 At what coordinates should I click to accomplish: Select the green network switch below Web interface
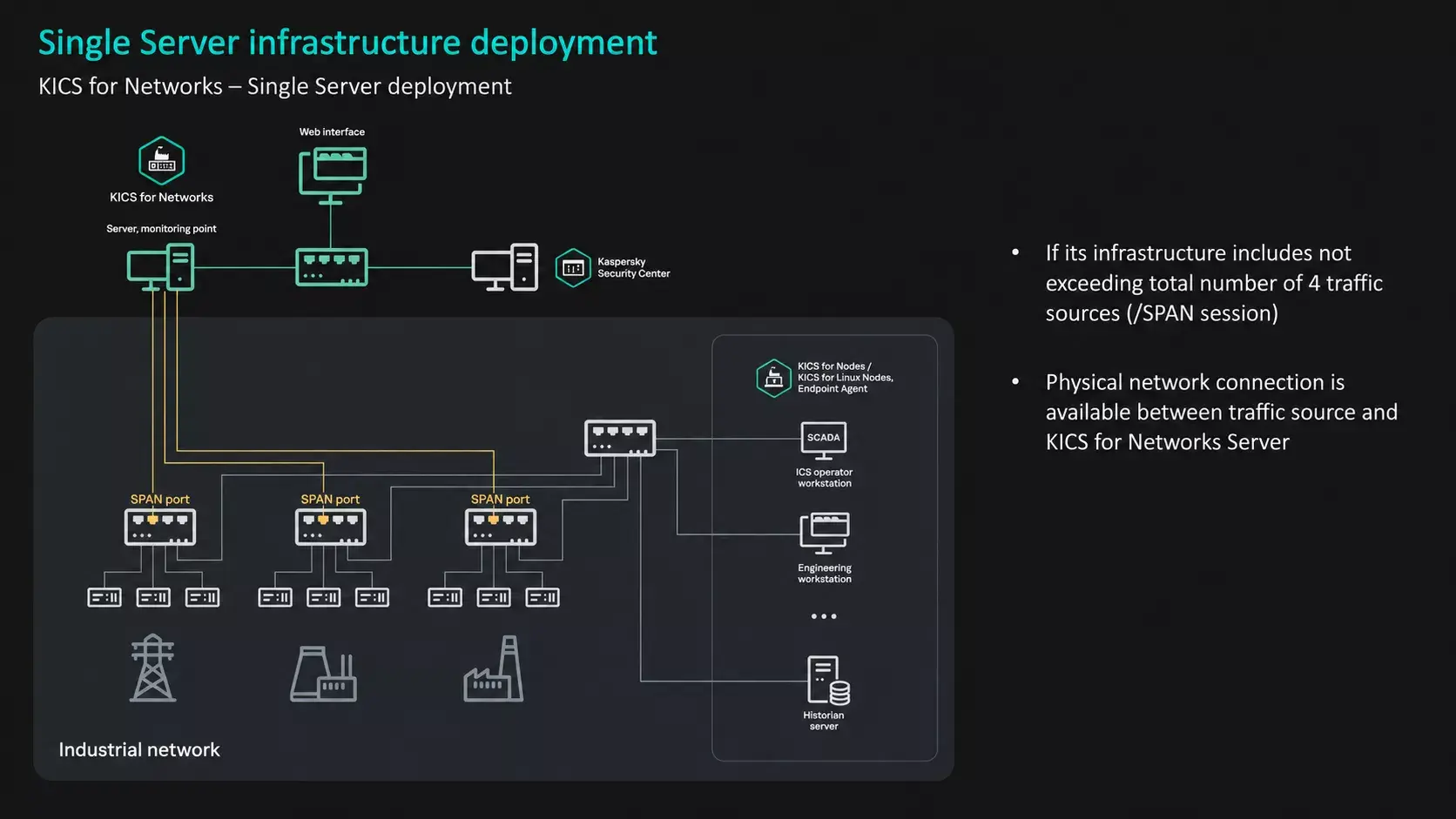[331, 267]
